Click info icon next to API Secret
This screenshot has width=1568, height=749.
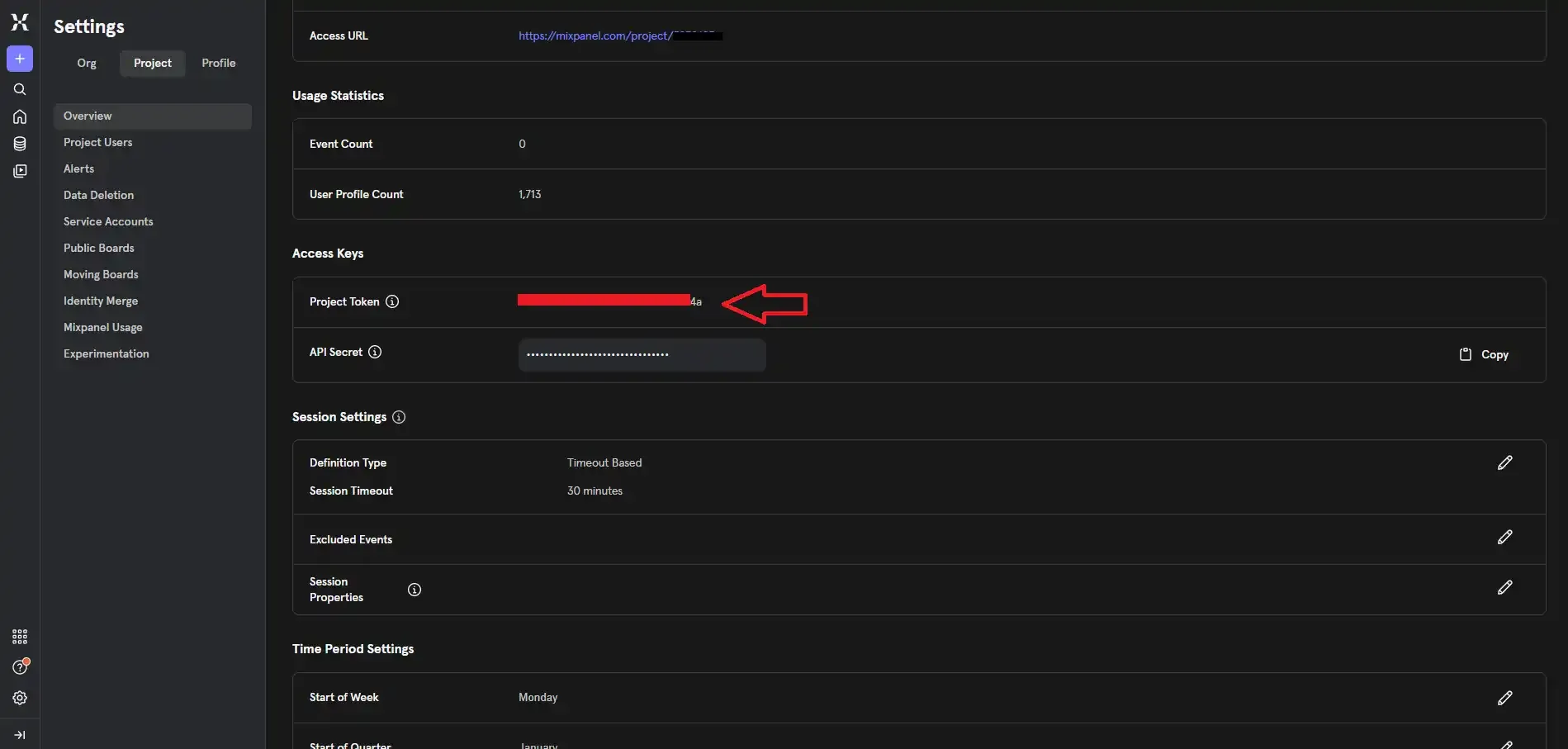375,352
